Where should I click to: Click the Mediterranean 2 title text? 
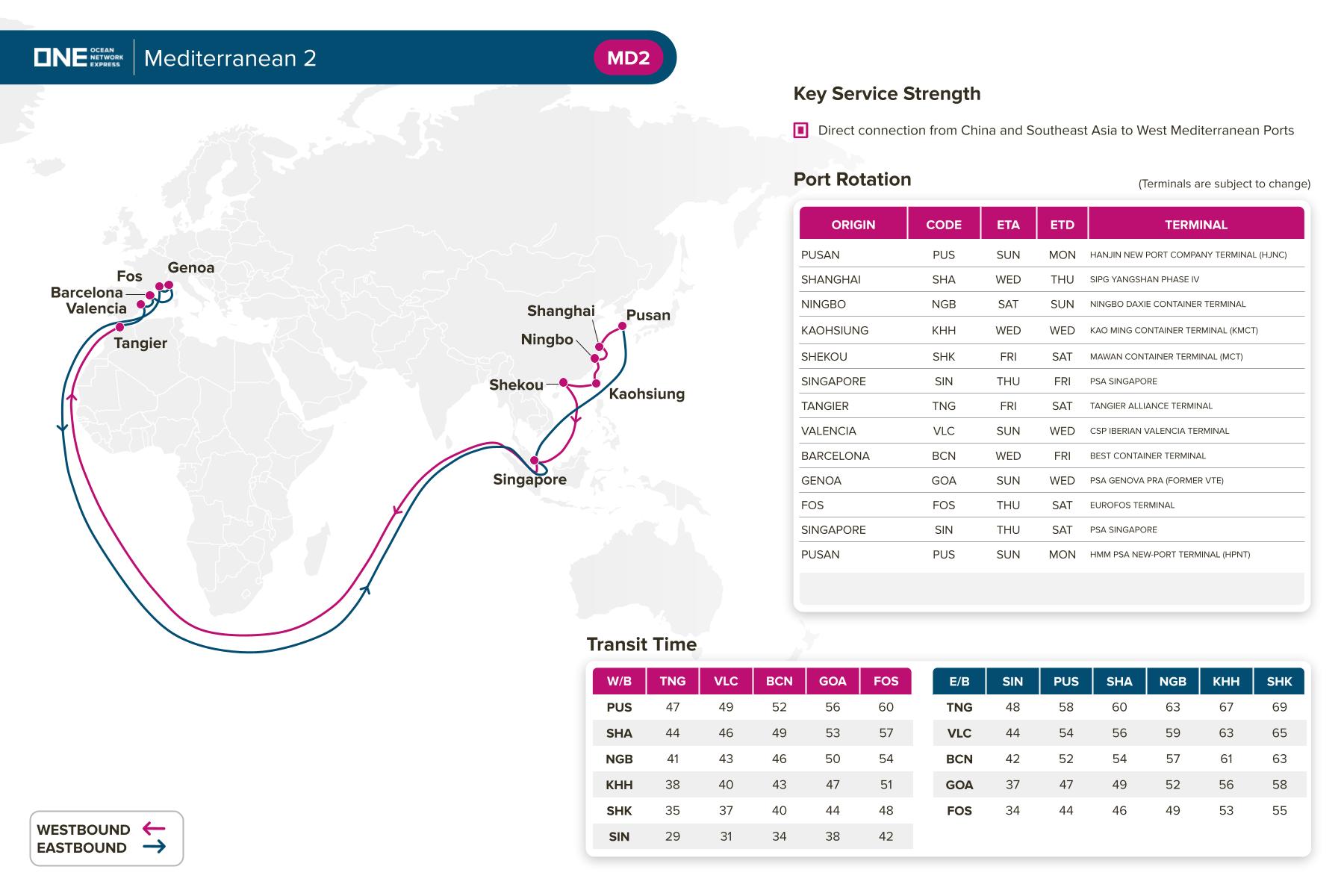tap(230, 58)
